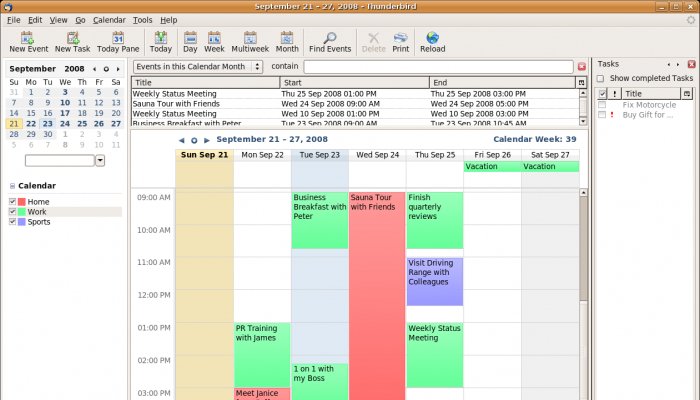Sort tasks by Title column header
The width and height of the screenshot is (700, 400).
coord(651,94)
